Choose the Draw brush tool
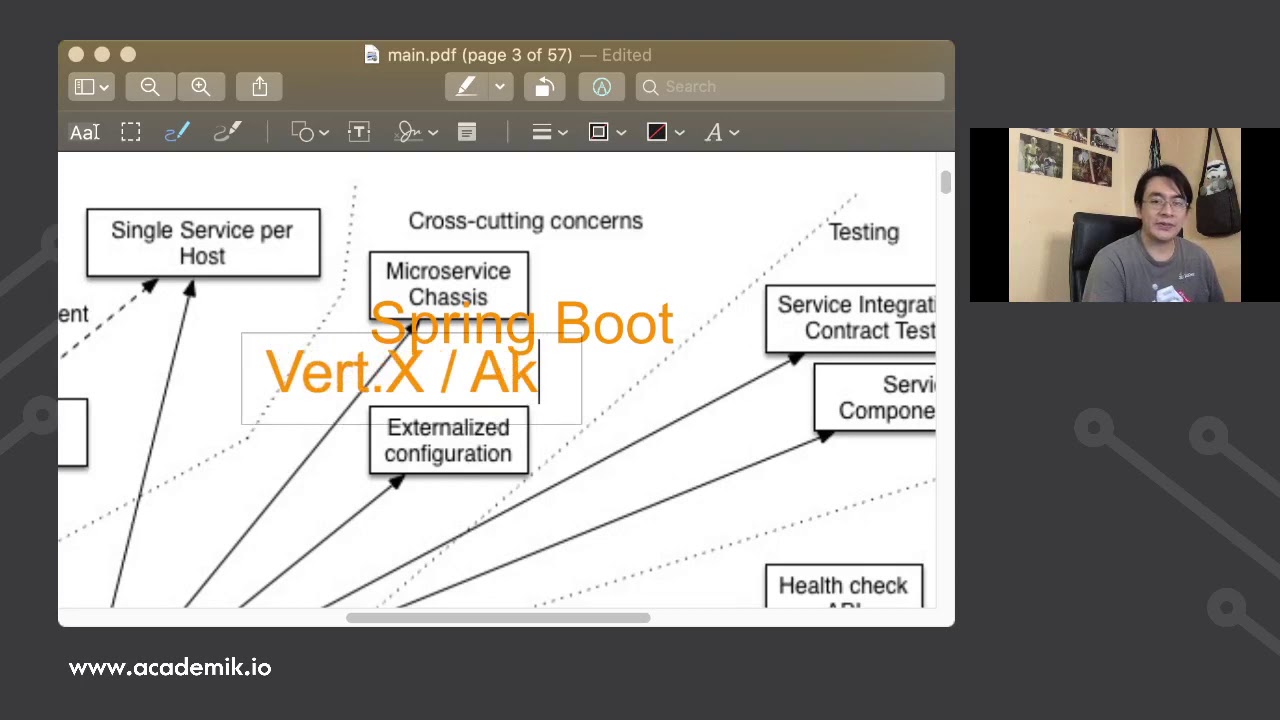The width and height of the screenshot is (1280, 720). coord(228,132)
